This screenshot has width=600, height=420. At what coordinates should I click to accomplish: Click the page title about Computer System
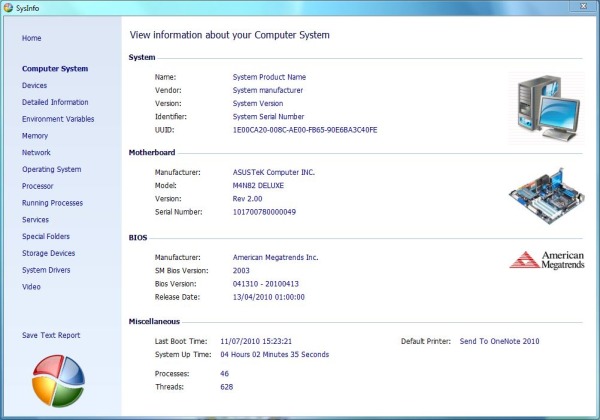[x=230, y=35]
